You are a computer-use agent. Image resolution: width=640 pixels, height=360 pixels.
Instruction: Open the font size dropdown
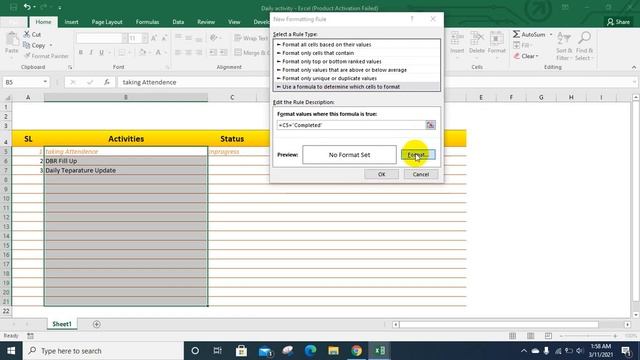(144, 38)
